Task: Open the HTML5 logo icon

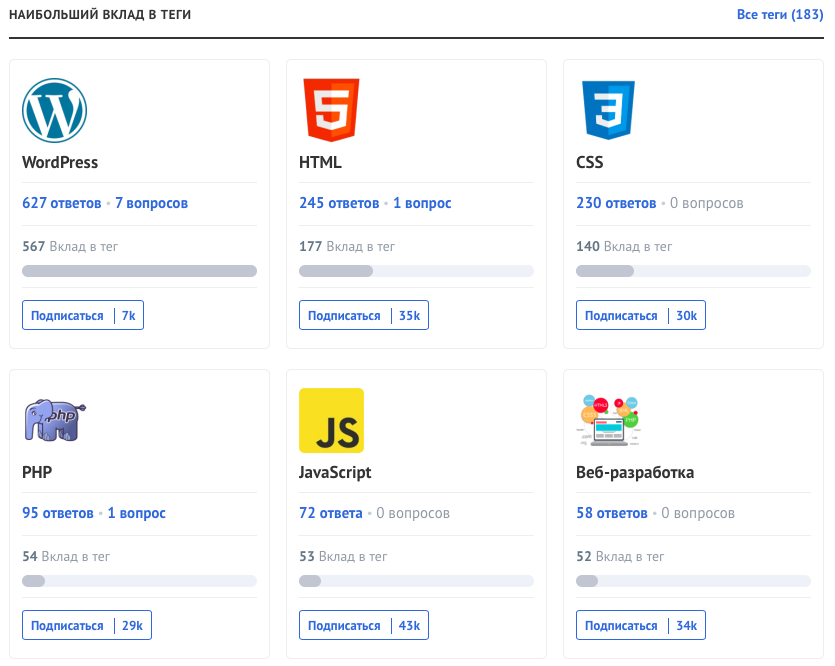Action: (x=331, y=111)
